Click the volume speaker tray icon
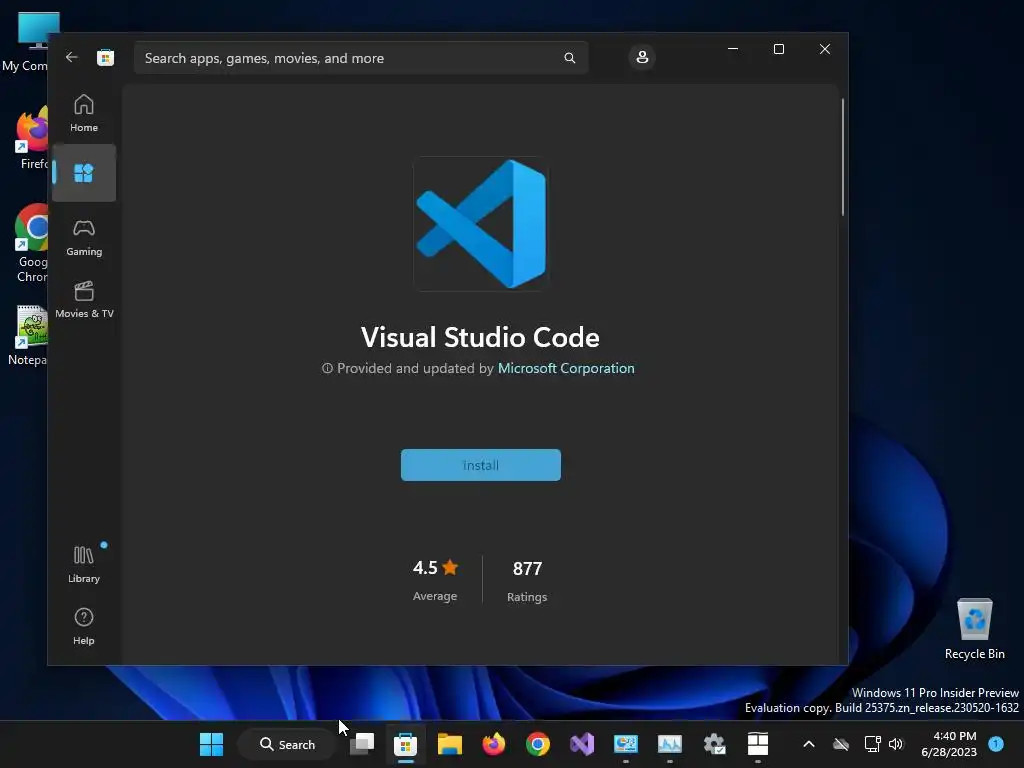The height and width of the screenshot is (768, 1024). (896, 744)
